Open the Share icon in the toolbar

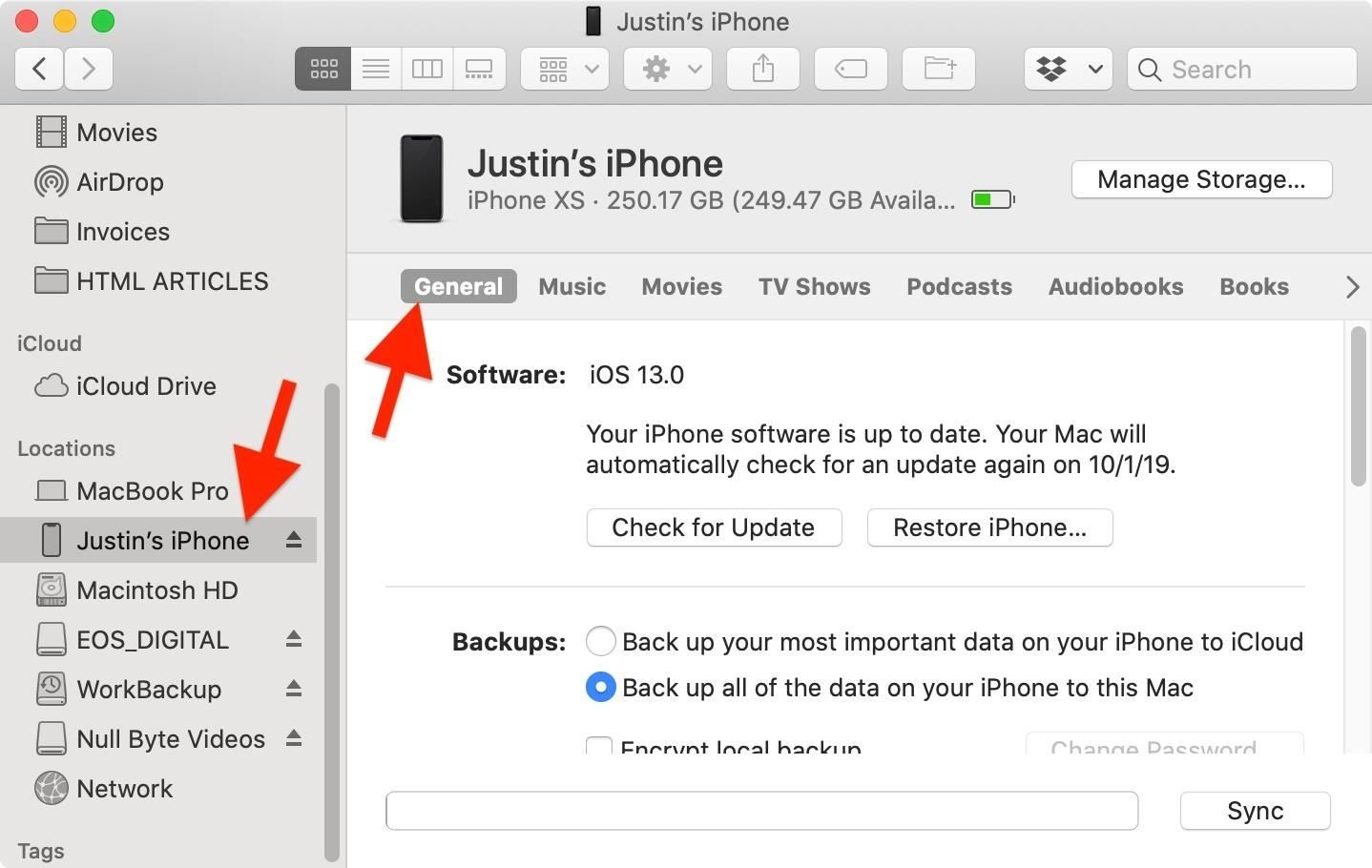pyautogui.click(x=761, y=68)
